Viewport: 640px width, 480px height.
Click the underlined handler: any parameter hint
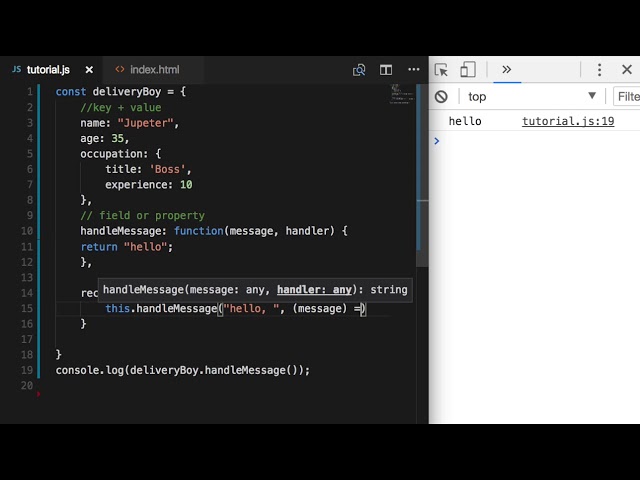[314, 290]
